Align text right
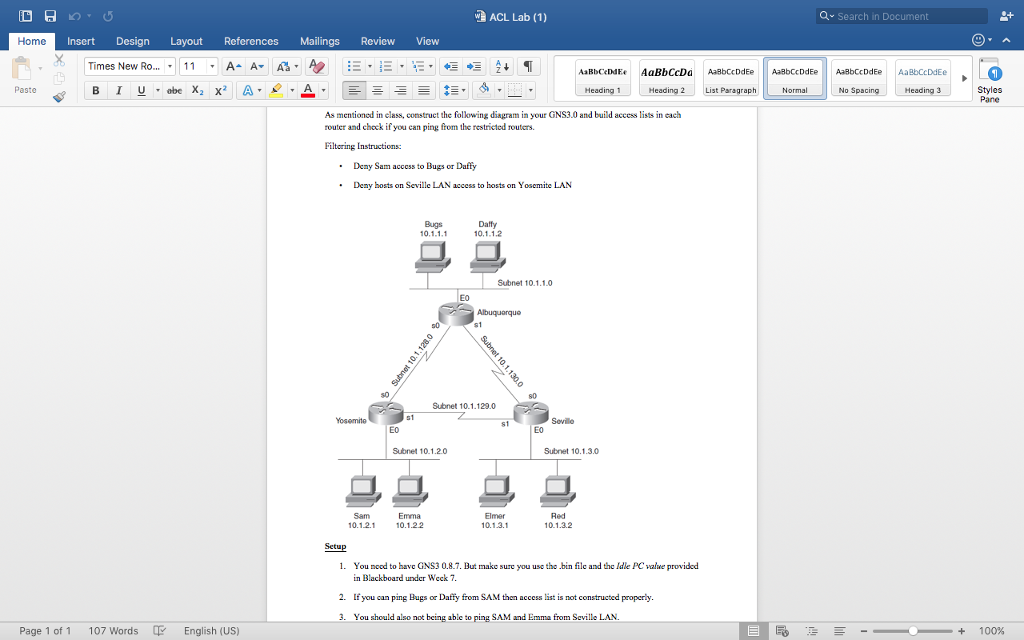 400,90
